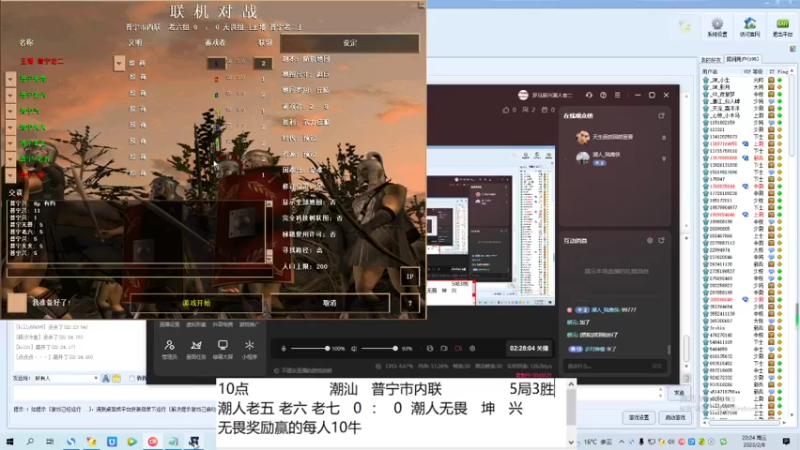Open Windows Start menu

click(x=10, y=441)
